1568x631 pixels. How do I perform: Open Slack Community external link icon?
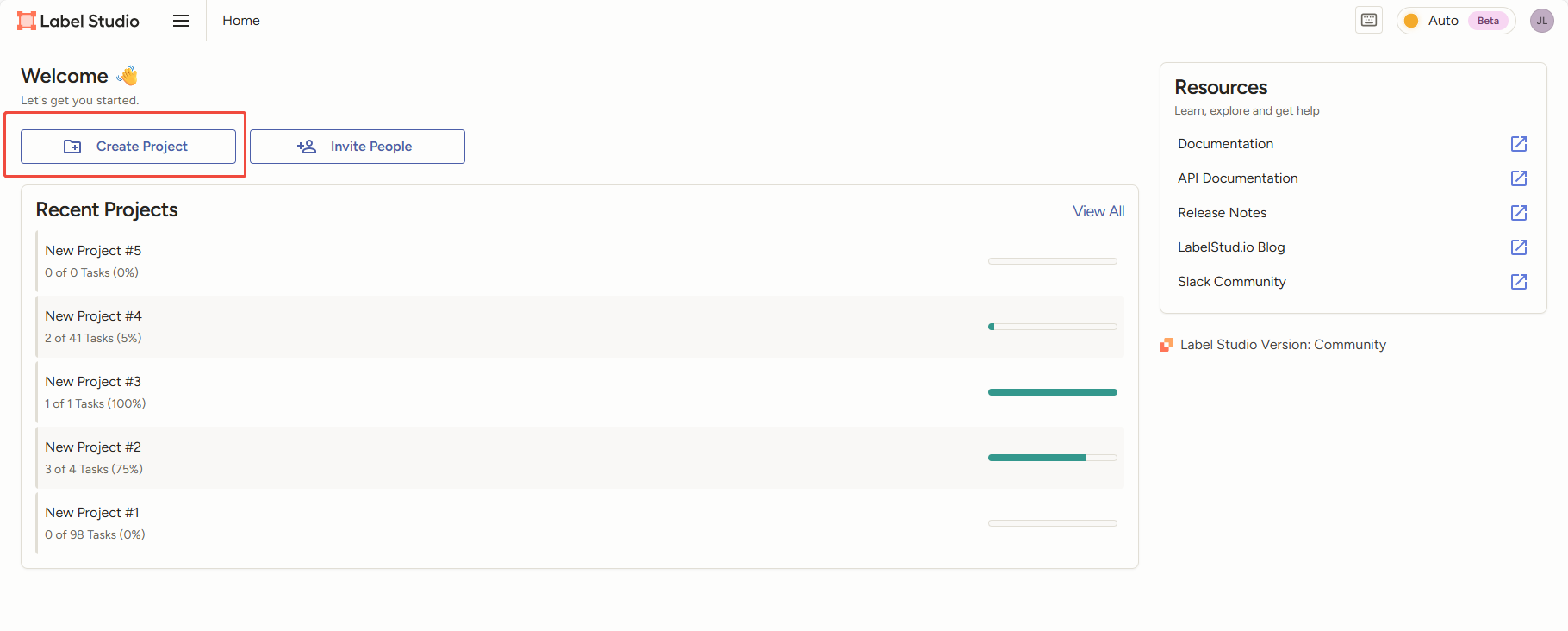[1519, 282]
